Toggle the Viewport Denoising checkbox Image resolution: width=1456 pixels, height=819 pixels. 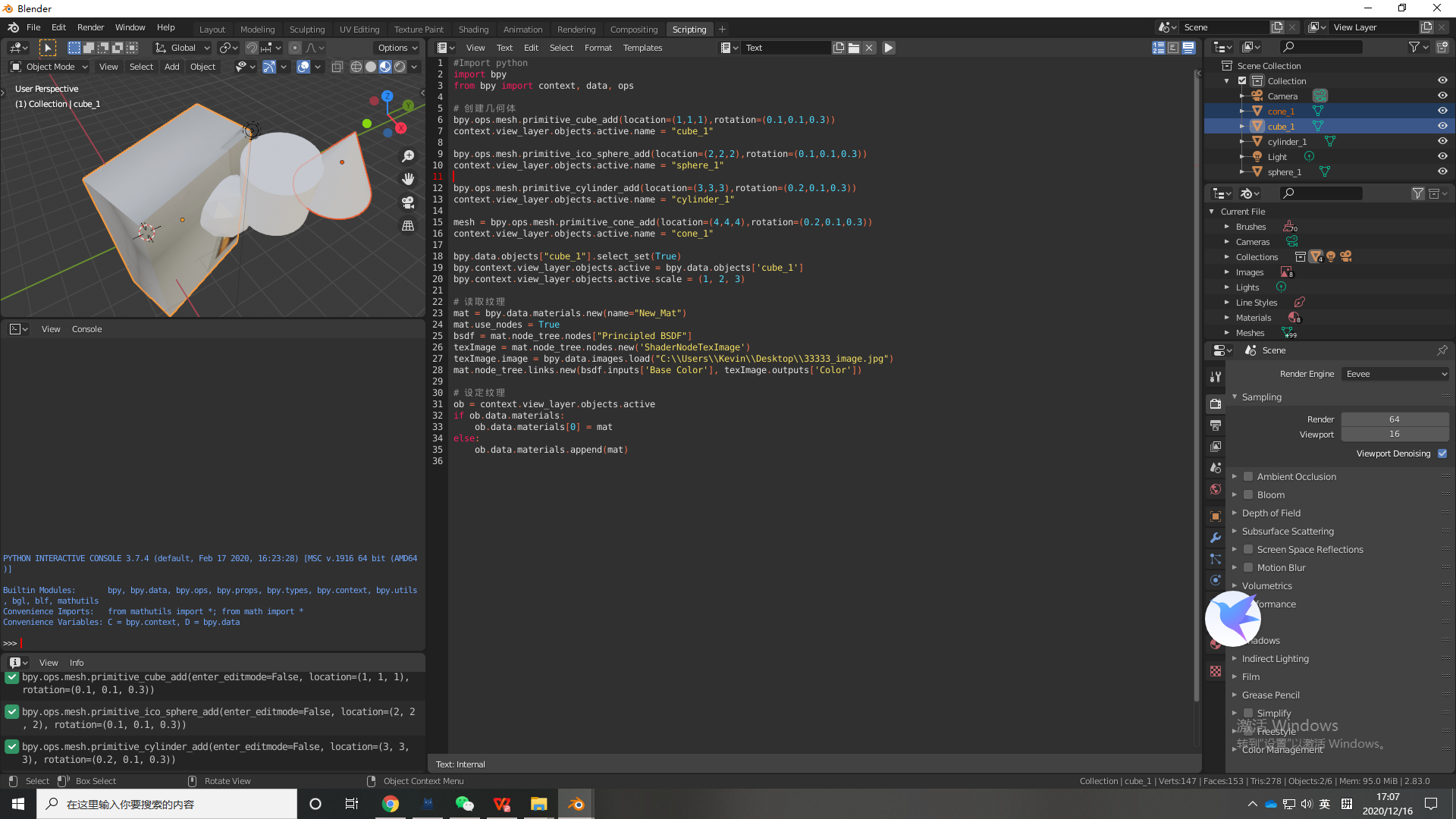click(1442, 453)
